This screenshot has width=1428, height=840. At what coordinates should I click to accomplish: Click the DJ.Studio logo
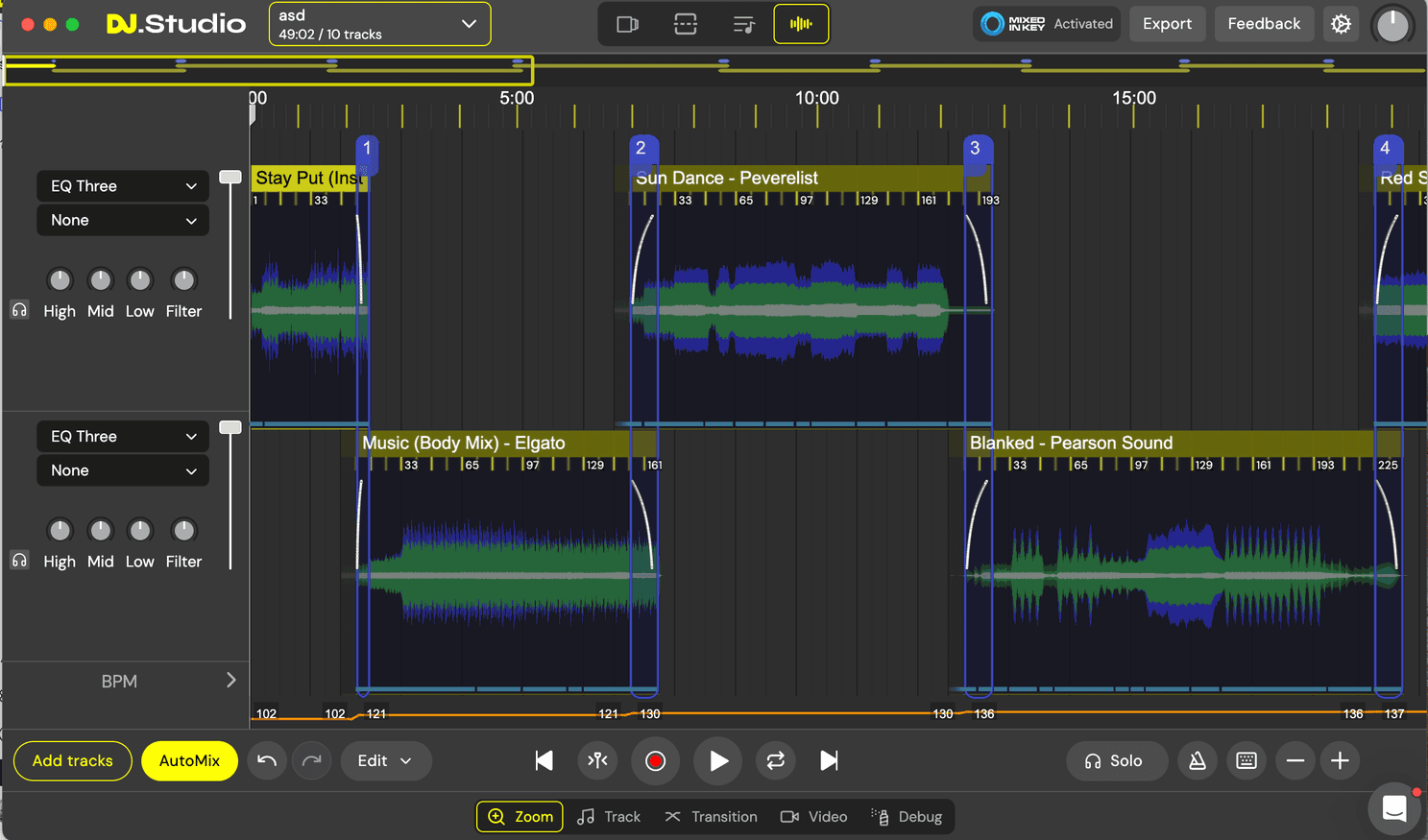coord(176,24)
